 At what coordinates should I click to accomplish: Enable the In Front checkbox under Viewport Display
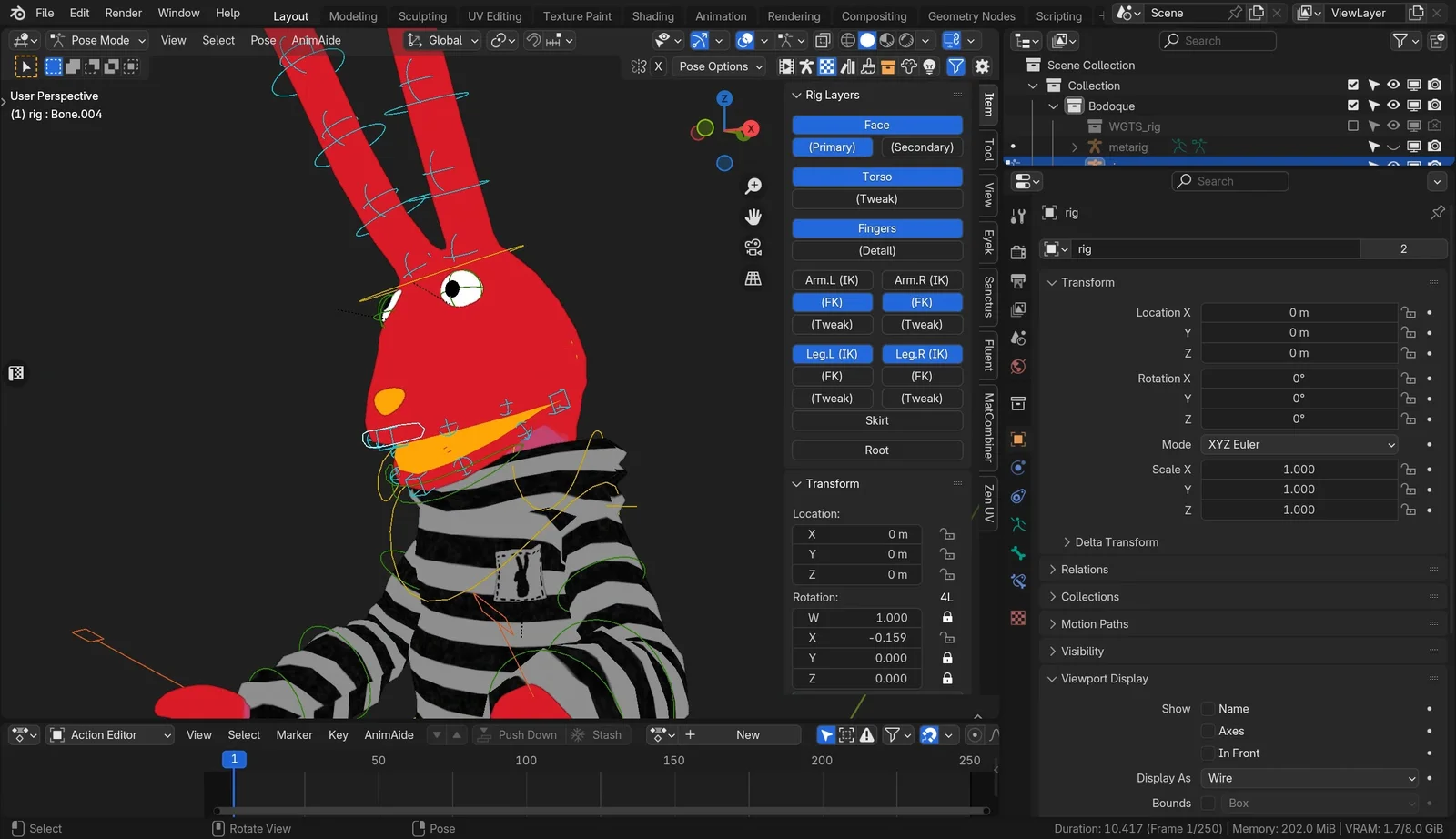pos(1208,753)
